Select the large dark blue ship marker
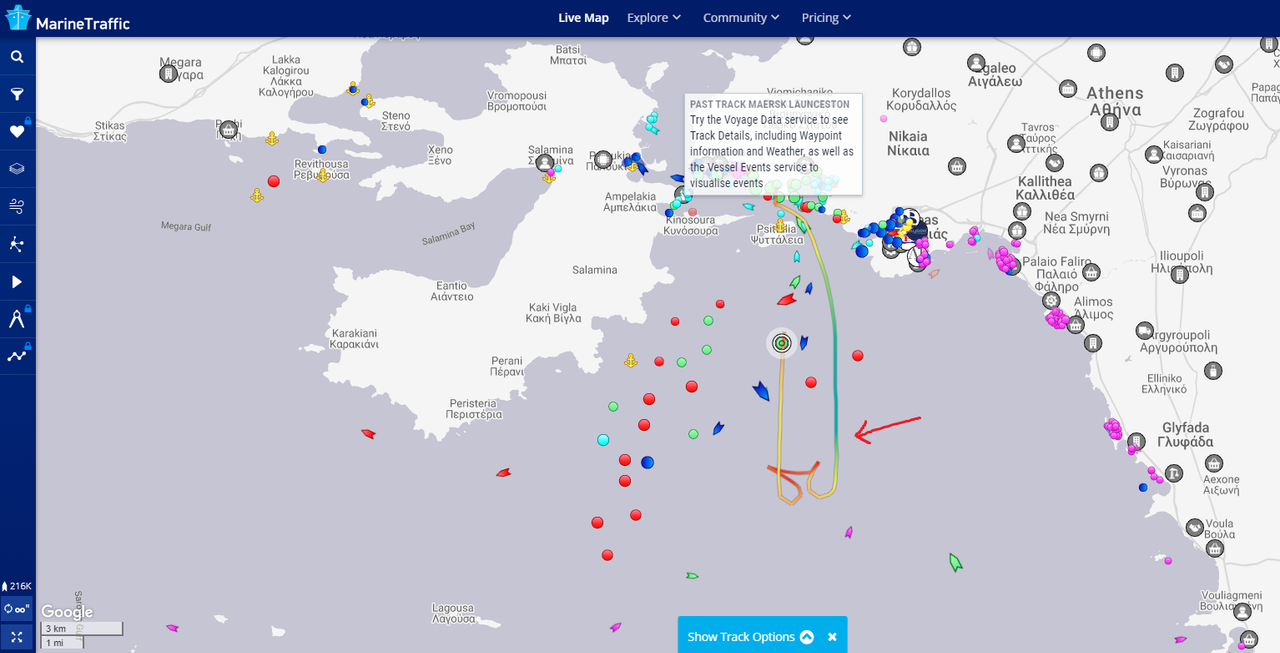This screenshot has width=1280, height=653. [760, 391]
